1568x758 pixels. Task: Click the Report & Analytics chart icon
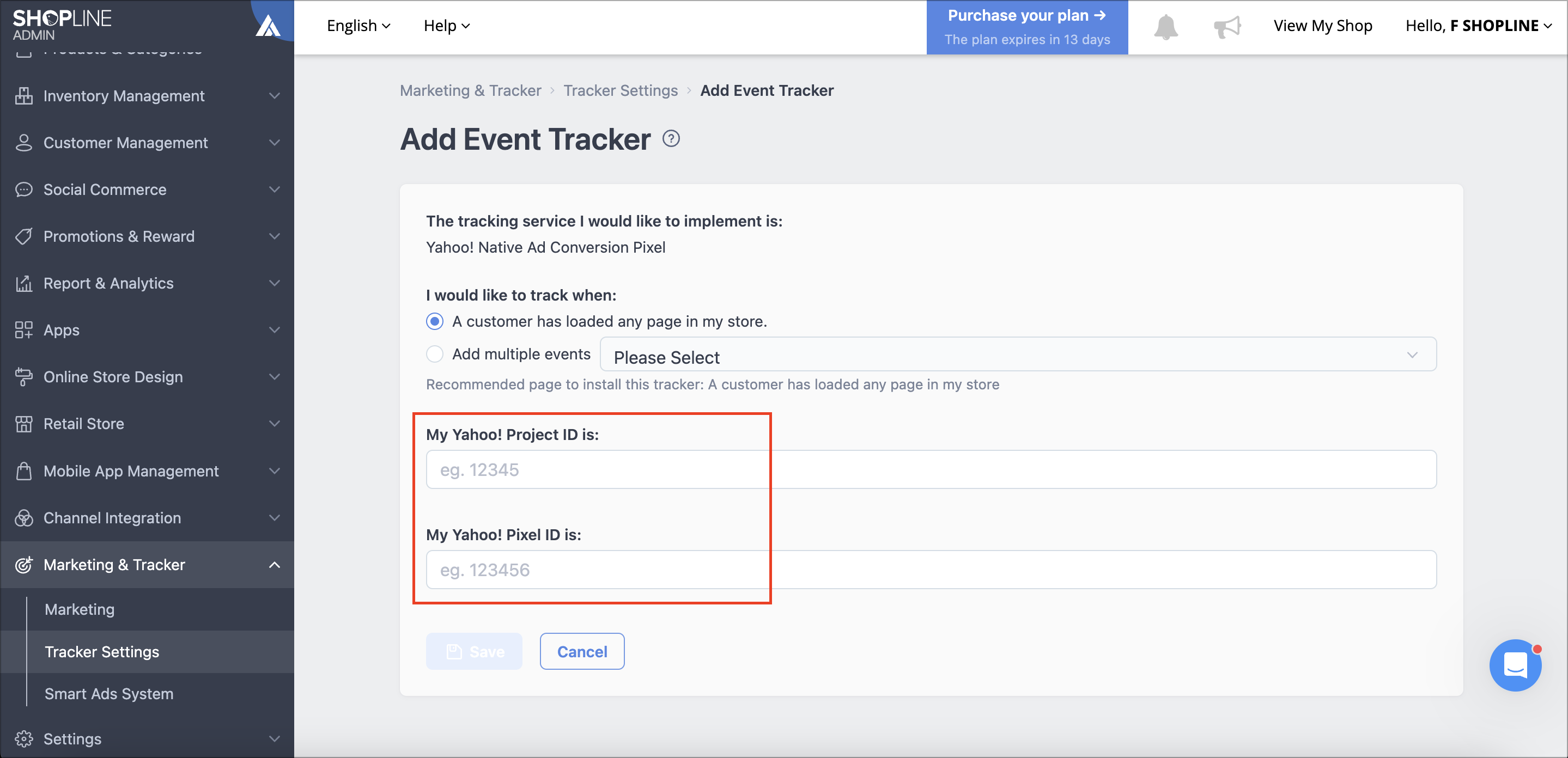tap(24, 283)
